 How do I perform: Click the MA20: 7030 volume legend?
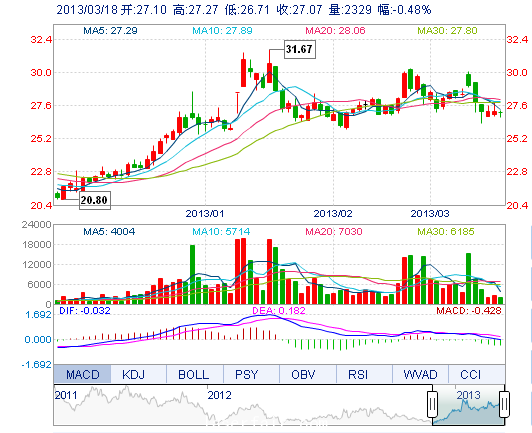point(334,231)
